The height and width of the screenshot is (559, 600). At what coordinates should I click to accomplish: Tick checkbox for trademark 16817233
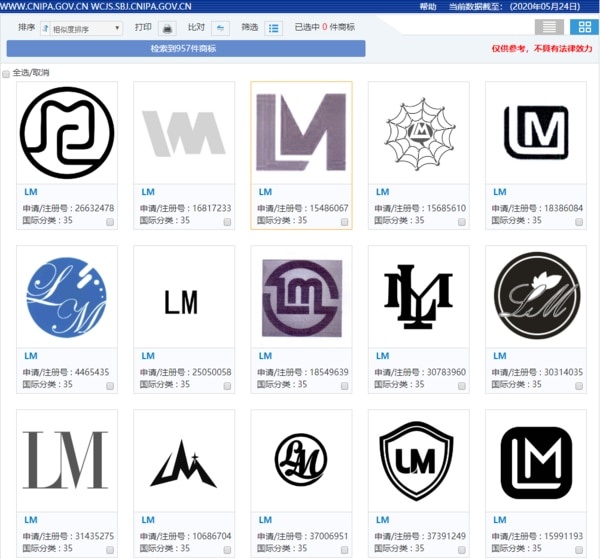click(227, 222)
